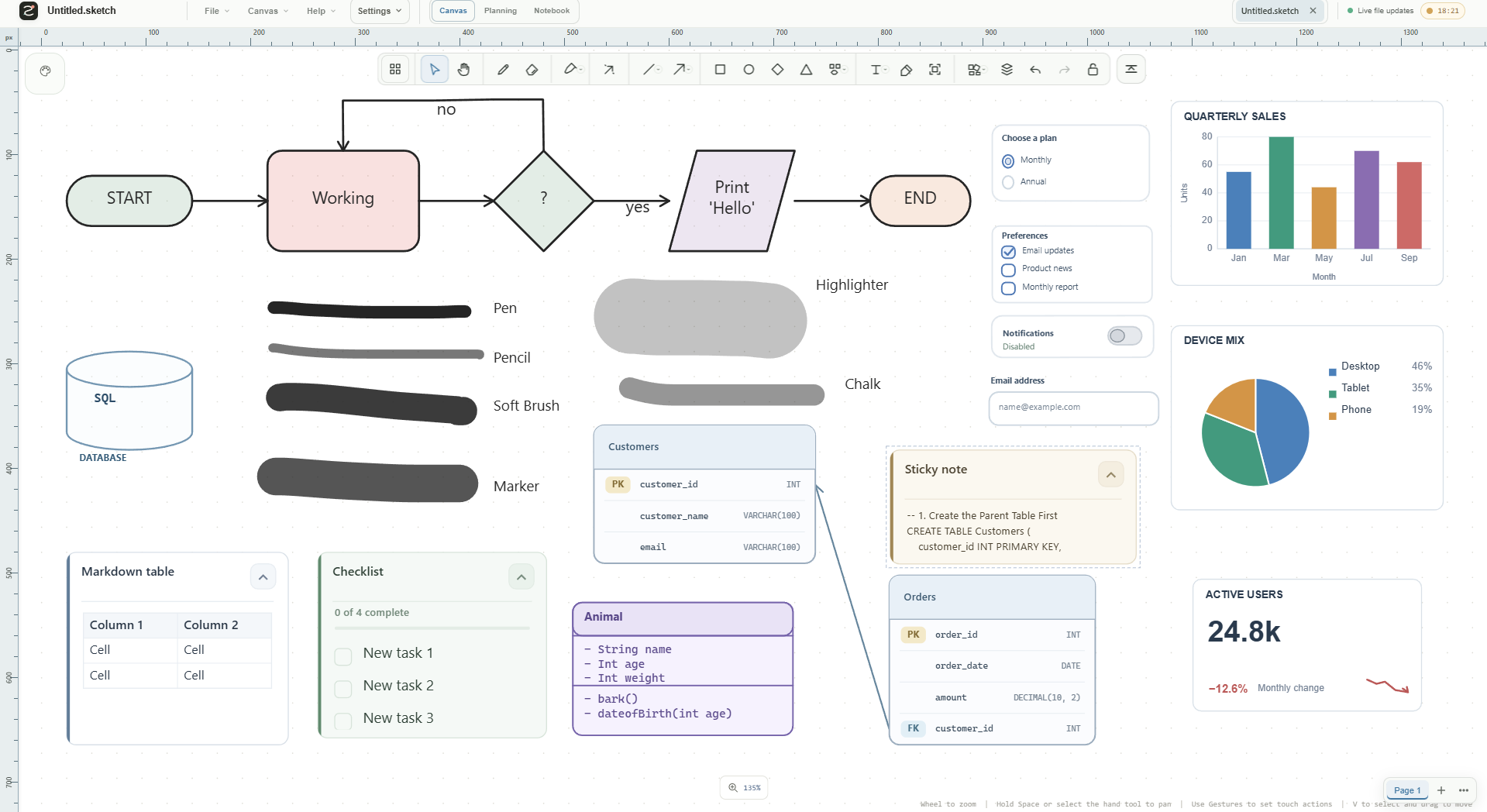Check the Product news checkbox

point(1008,270)
